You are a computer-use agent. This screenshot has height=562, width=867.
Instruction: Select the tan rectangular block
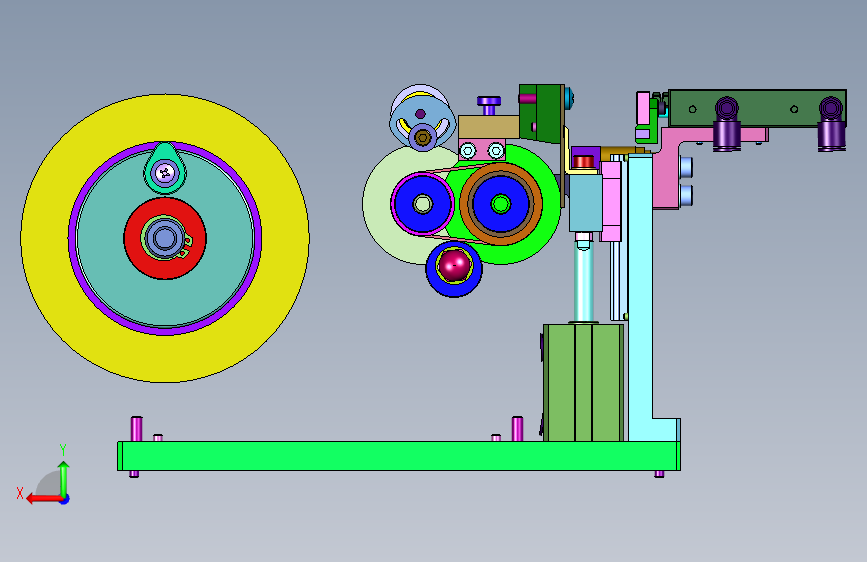[x=488, y=127]
